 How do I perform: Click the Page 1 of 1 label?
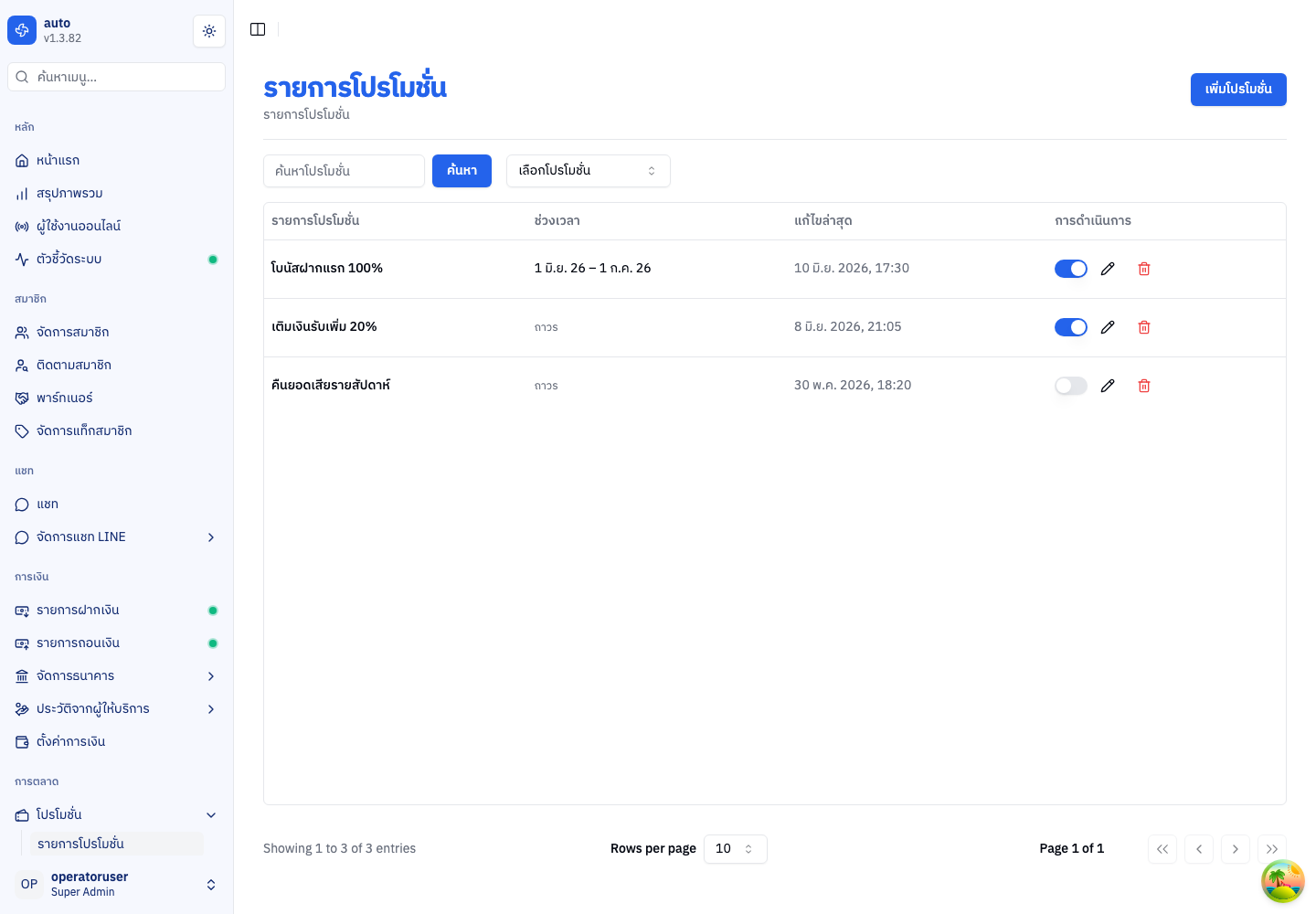(x=1072, y=849)
